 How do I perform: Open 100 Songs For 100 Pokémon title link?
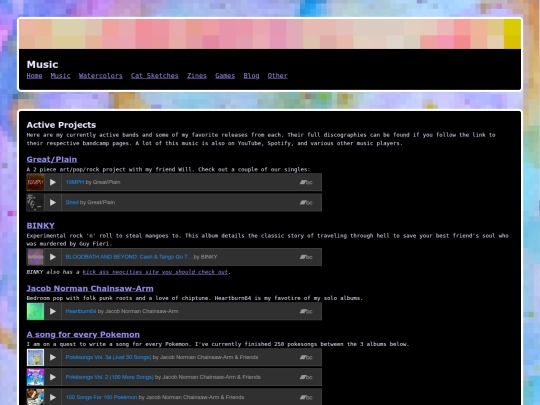(x=101, y=397)
